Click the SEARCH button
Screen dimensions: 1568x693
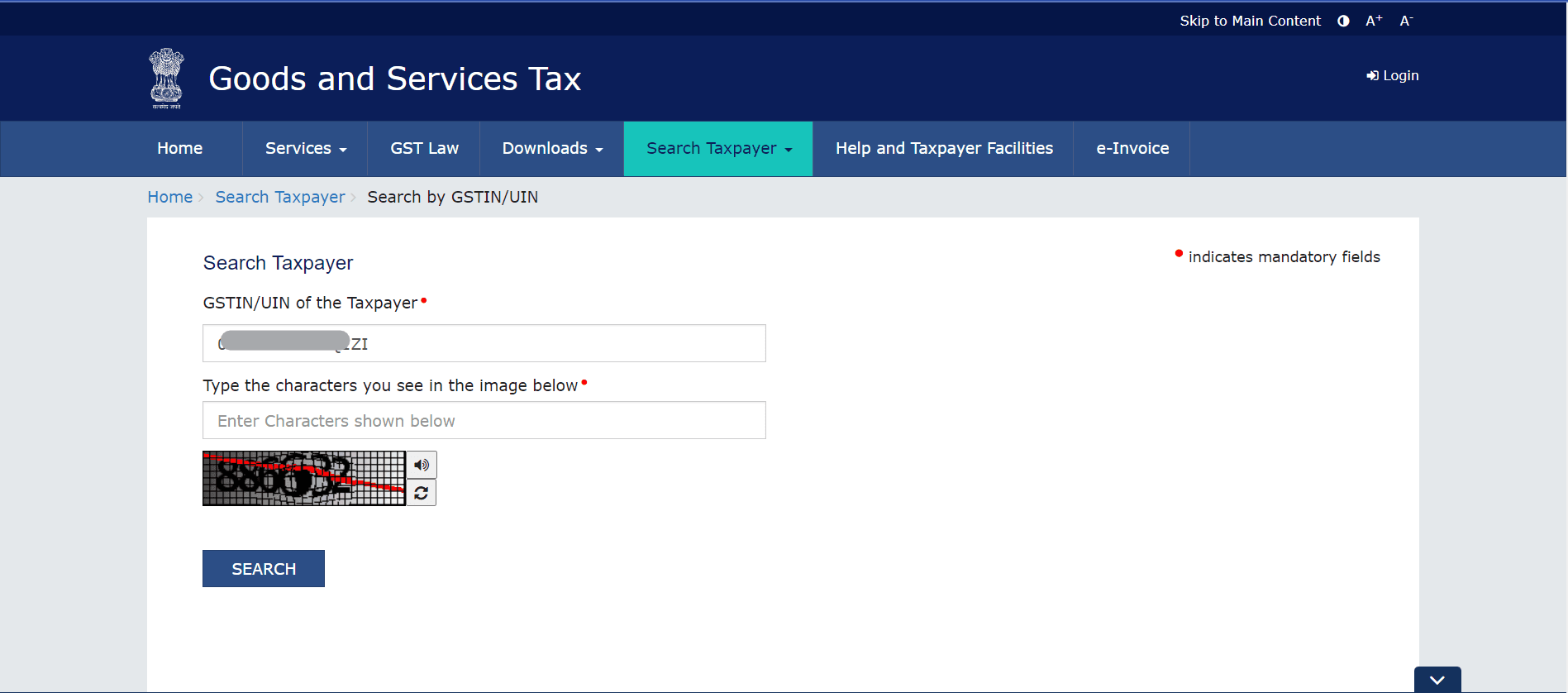tap(264, 569)
